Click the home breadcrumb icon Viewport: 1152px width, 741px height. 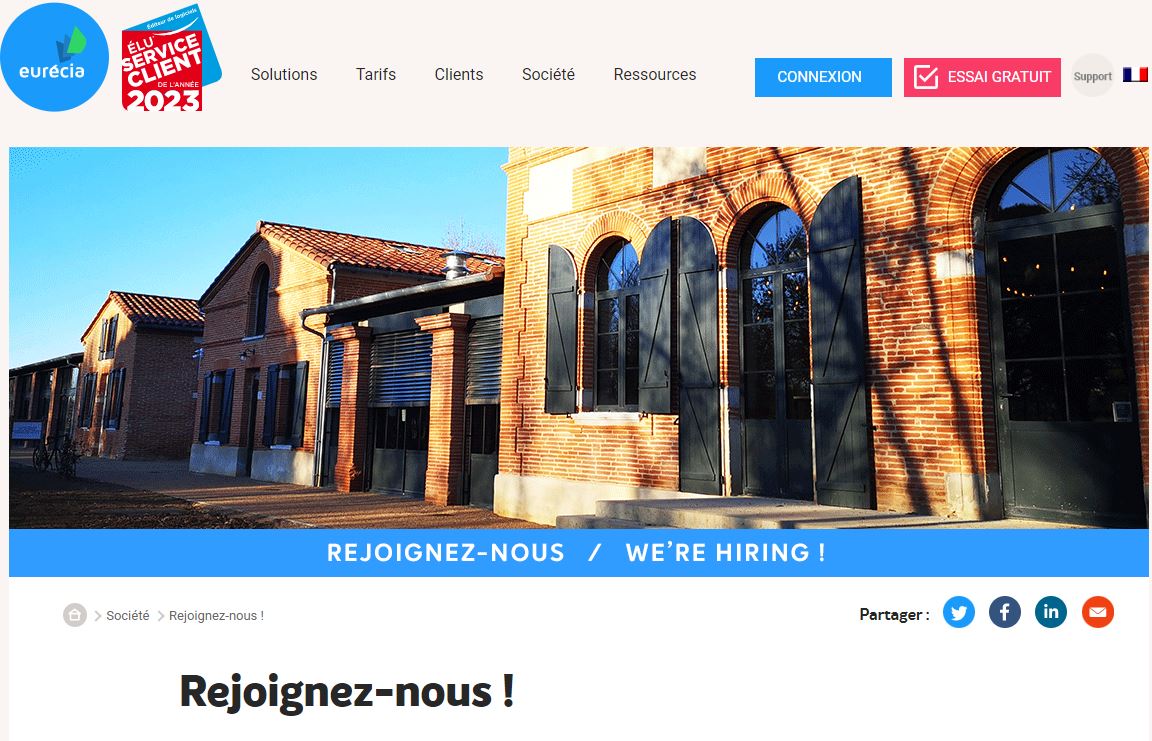(75, 615)
